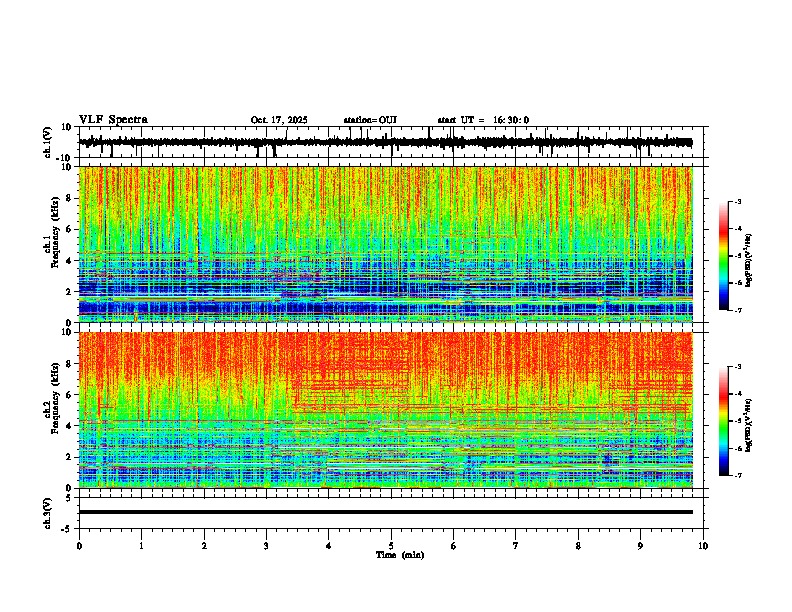792x612 pixels.
Task: Click the "-7" tick on ch.2 colorbar
Action: pyautogui.click(x=737, y=475)
